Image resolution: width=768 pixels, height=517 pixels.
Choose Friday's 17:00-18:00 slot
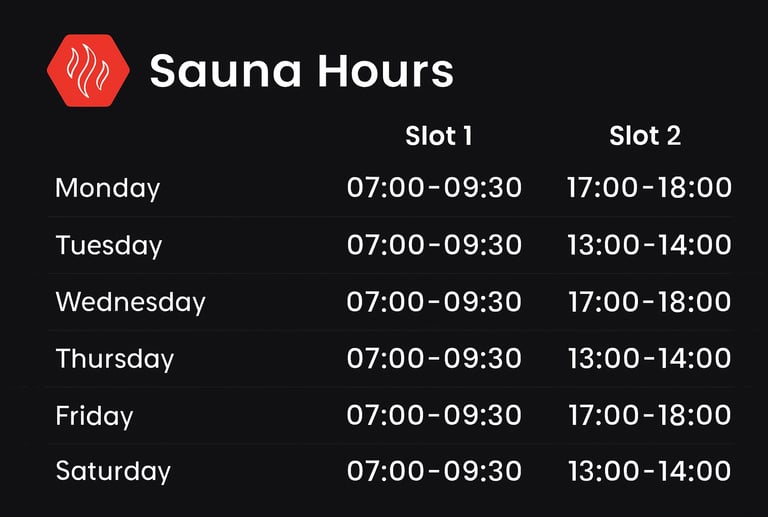tap(649, 415)
